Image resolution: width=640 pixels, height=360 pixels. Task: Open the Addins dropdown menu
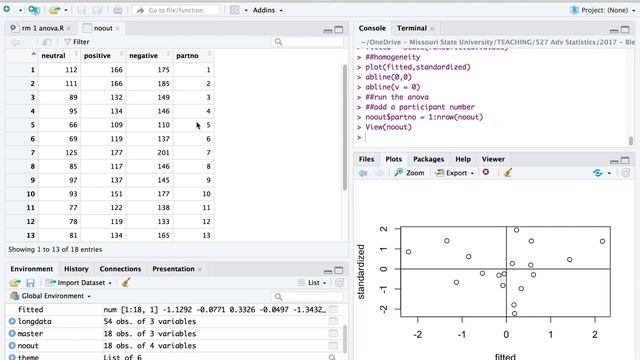(267, 10)
